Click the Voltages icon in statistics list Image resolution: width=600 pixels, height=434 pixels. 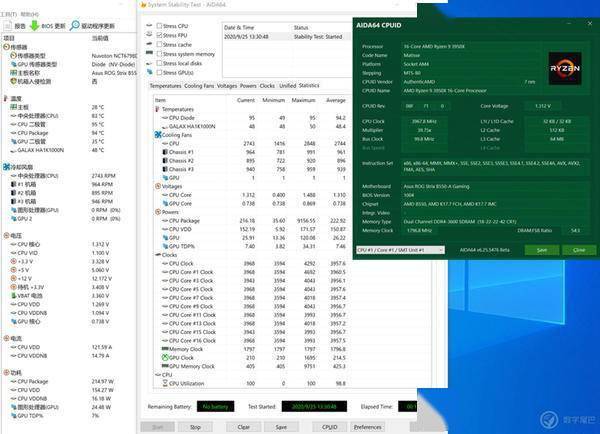(x=158, y=186)
